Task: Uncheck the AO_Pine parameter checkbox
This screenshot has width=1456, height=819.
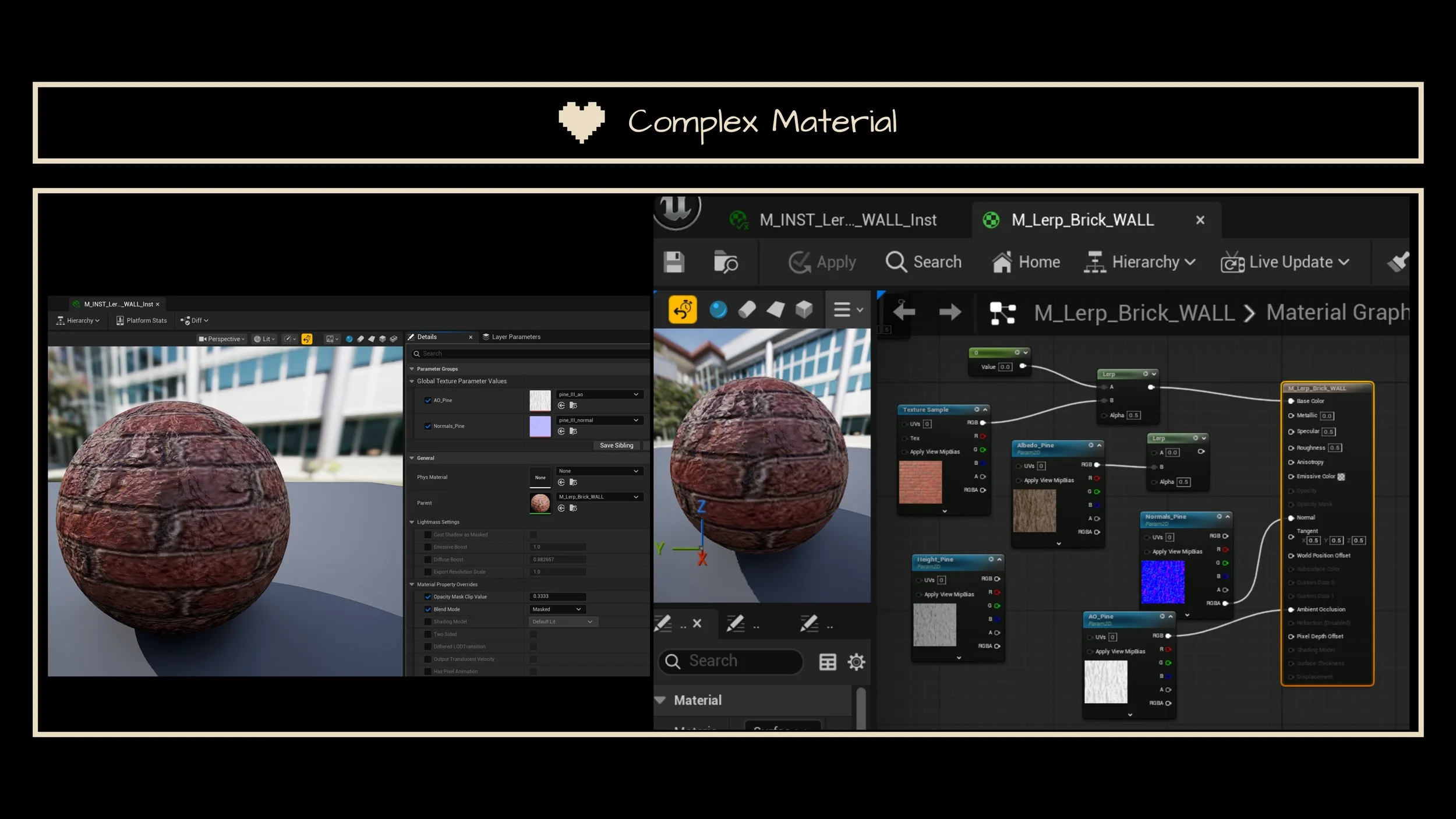Action: point(428,400)
